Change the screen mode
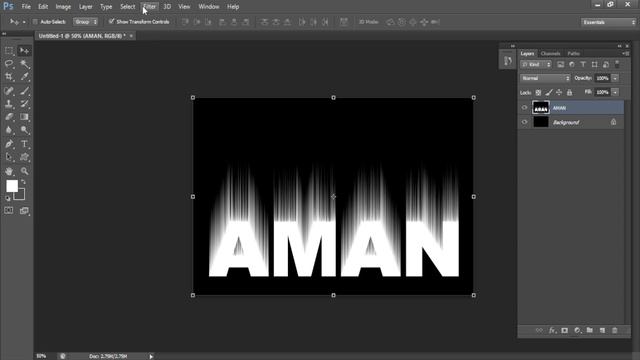 click(24, 211)
